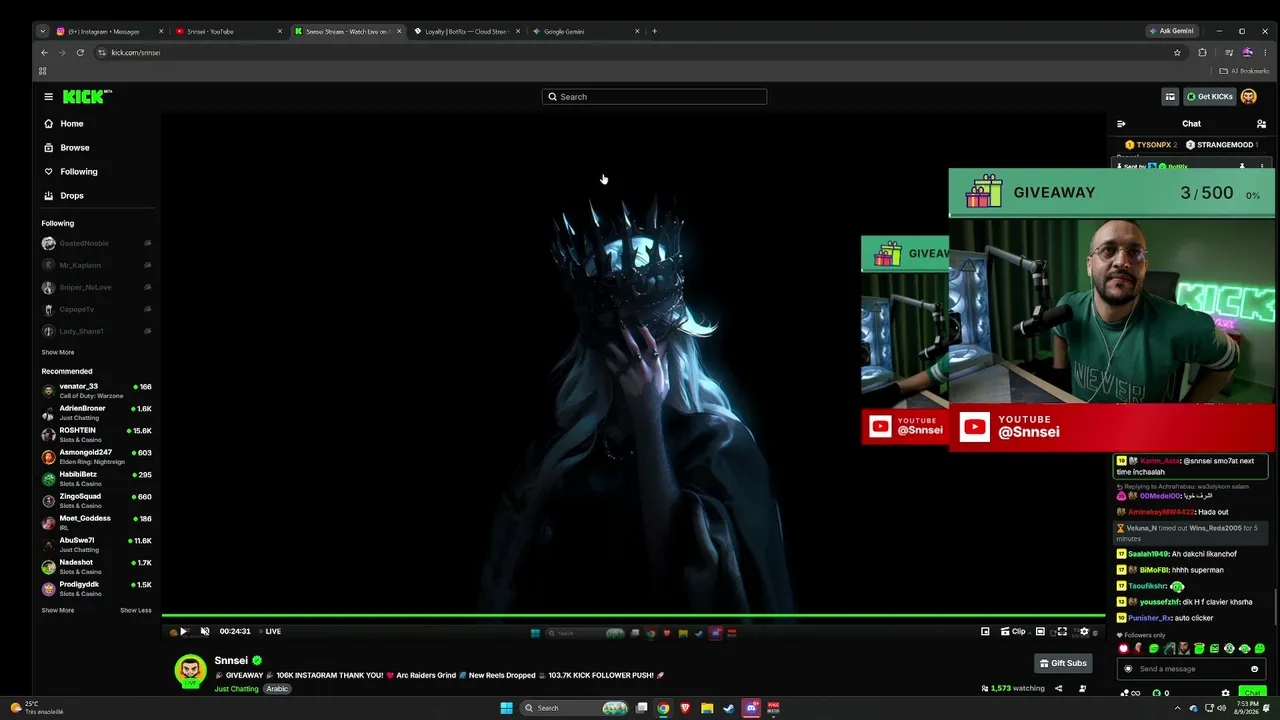Open recommended channel HabibiBetz
The image size is (1280, 720).
click(97, 479)
